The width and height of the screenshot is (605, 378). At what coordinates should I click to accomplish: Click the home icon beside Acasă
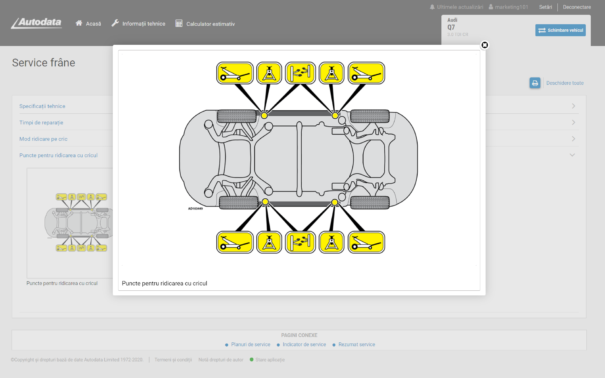(x=79, y=23)
